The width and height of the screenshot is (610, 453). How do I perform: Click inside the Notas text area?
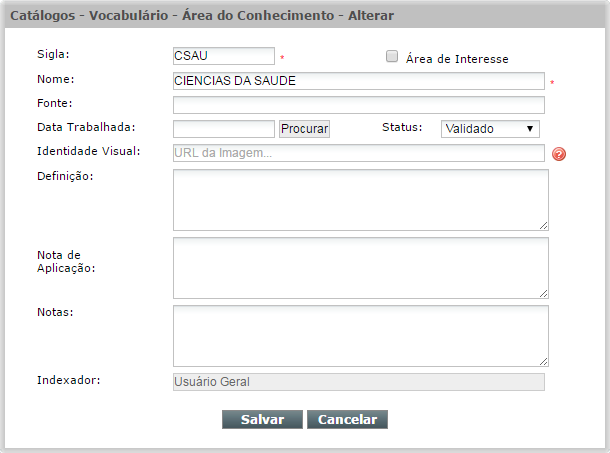(x=361, y=336)
